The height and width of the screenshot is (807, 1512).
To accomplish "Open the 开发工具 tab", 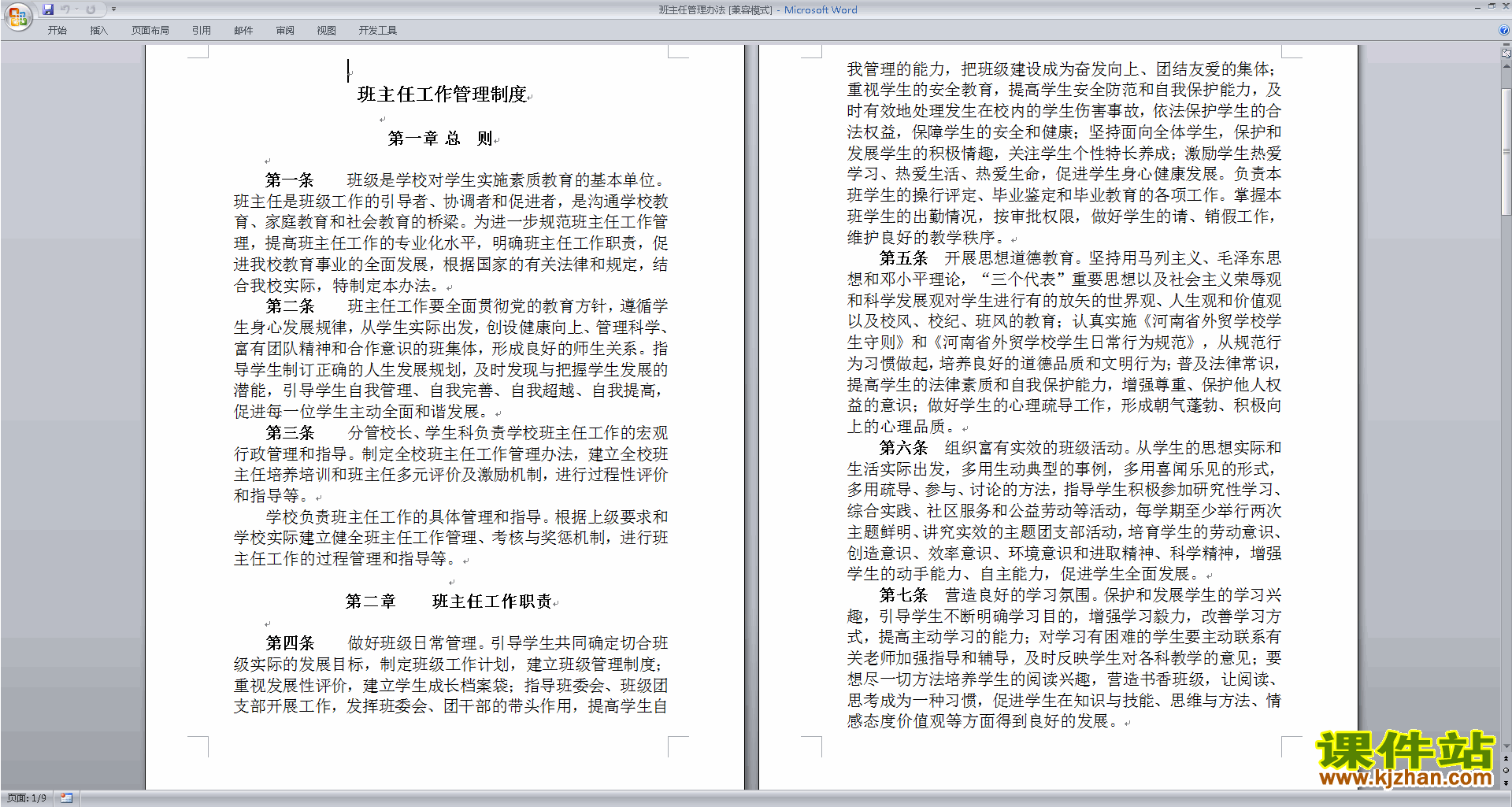I will (x=377, y=30).
